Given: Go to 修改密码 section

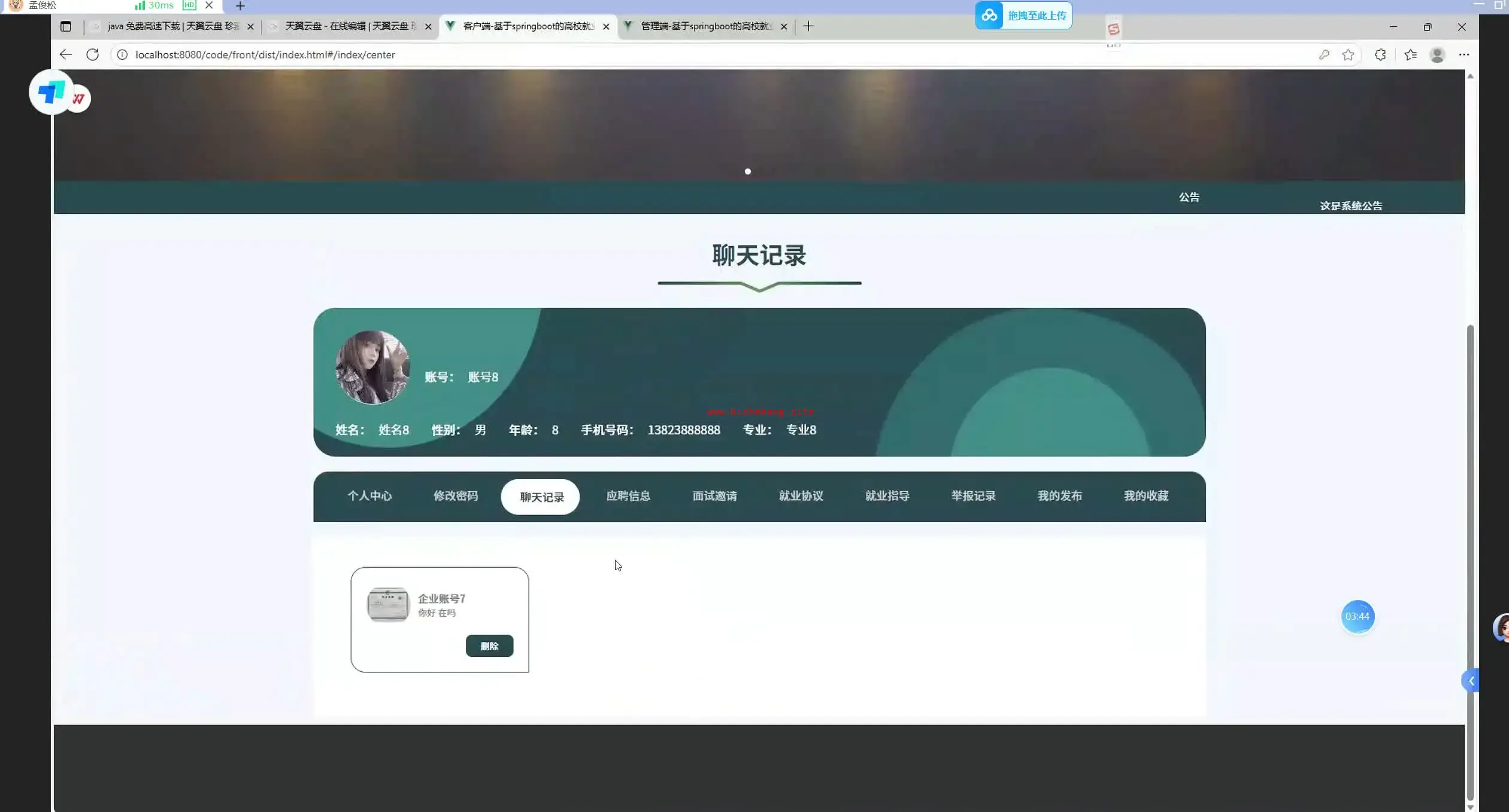Looking at the screenshot, I should tap(456, 496).
